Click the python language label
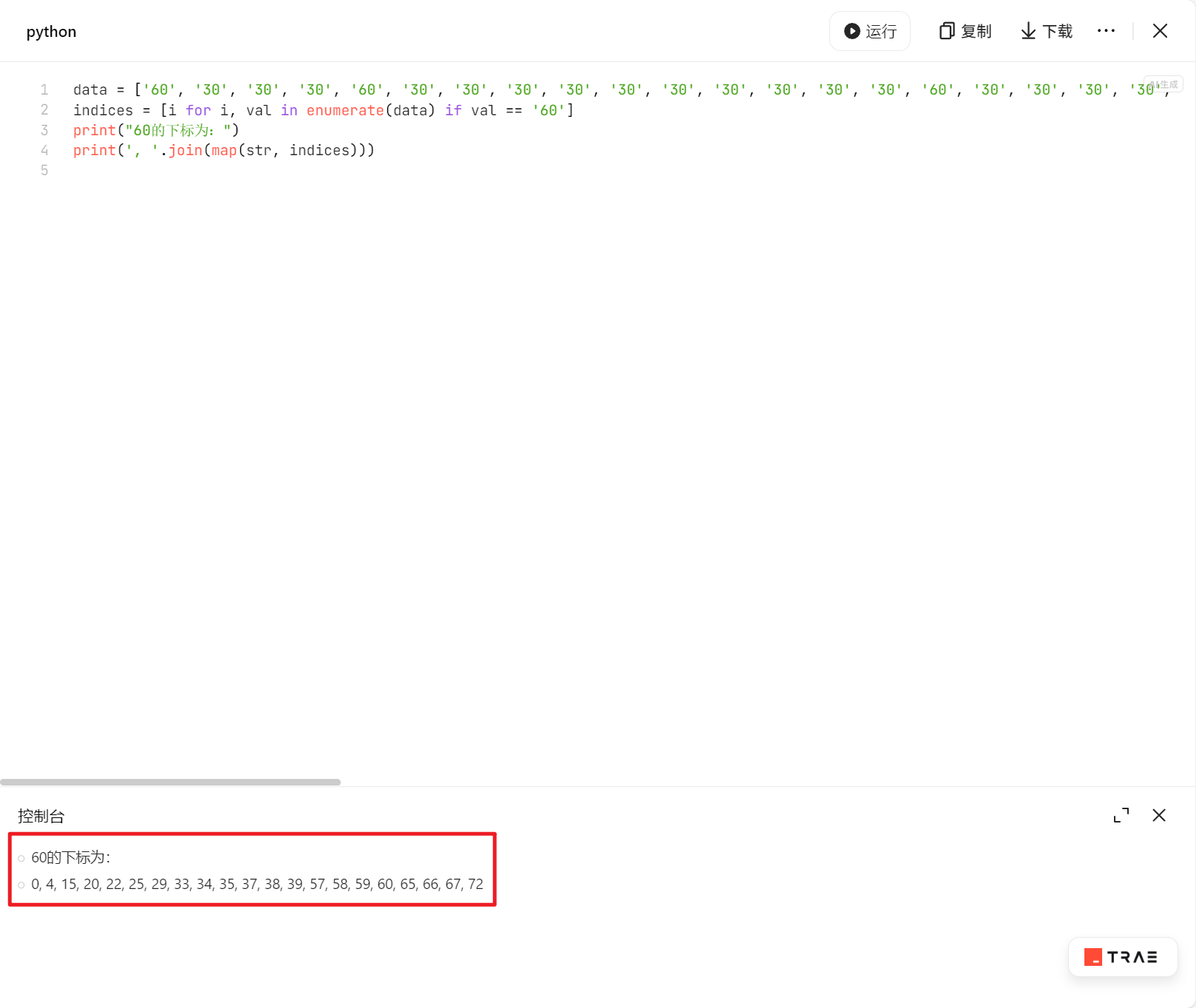The image size is (1196, 1008). click(x=51, y=32)
